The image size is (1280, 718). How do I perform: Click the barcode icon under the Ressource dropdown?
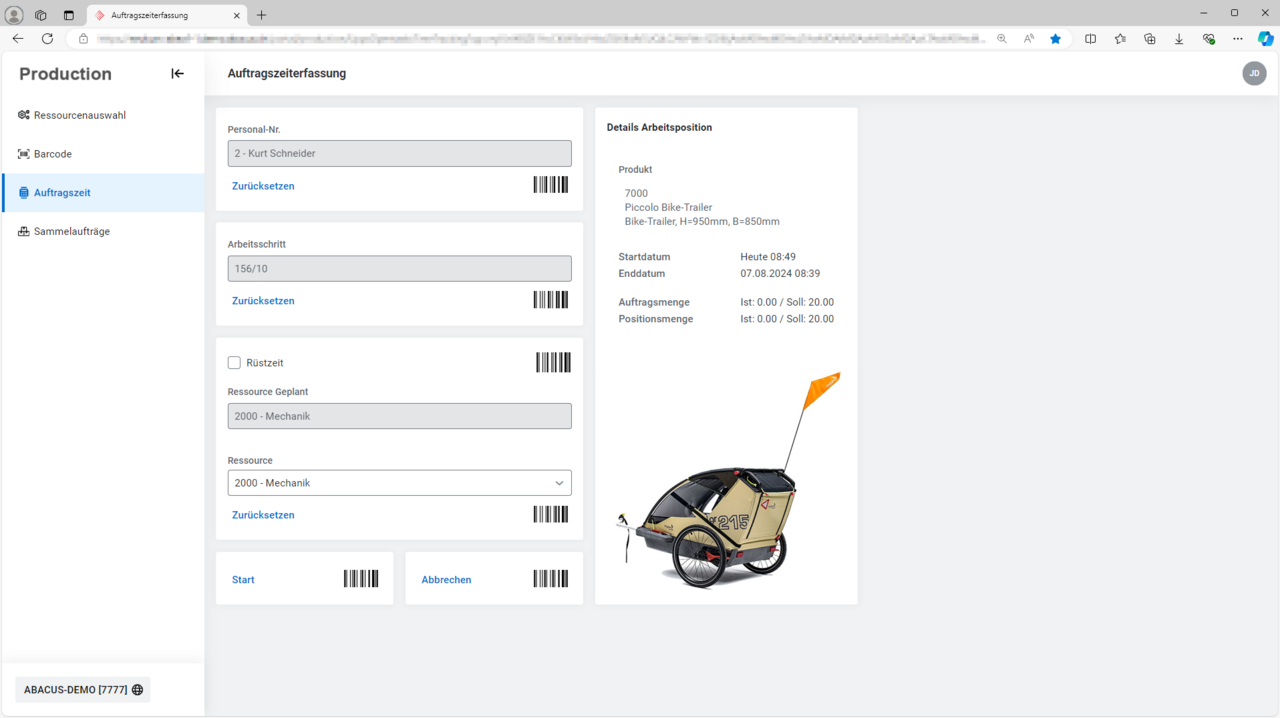[551, 514]
